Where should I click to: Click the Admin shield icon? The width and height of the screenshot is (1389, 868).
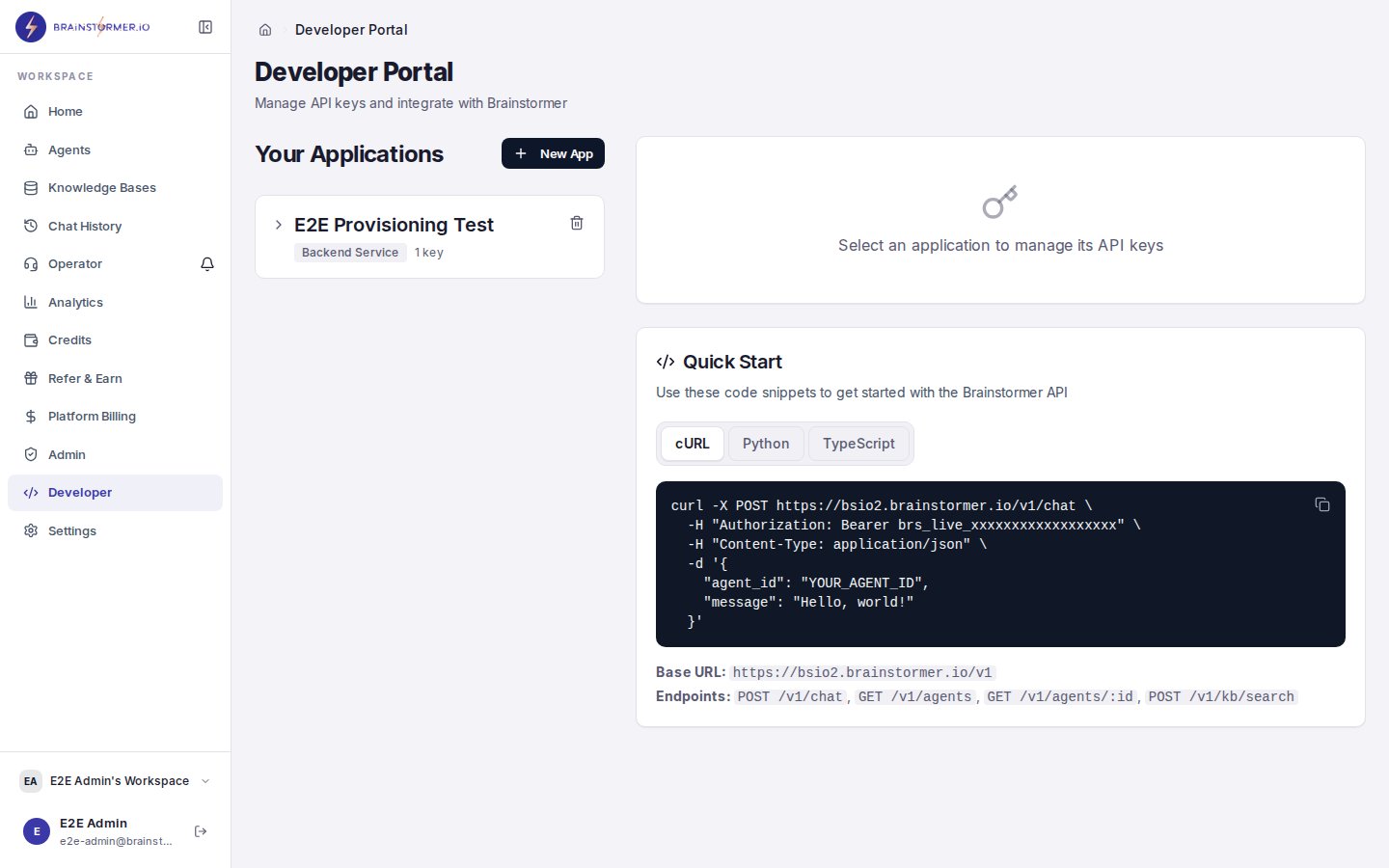[31, 454]
